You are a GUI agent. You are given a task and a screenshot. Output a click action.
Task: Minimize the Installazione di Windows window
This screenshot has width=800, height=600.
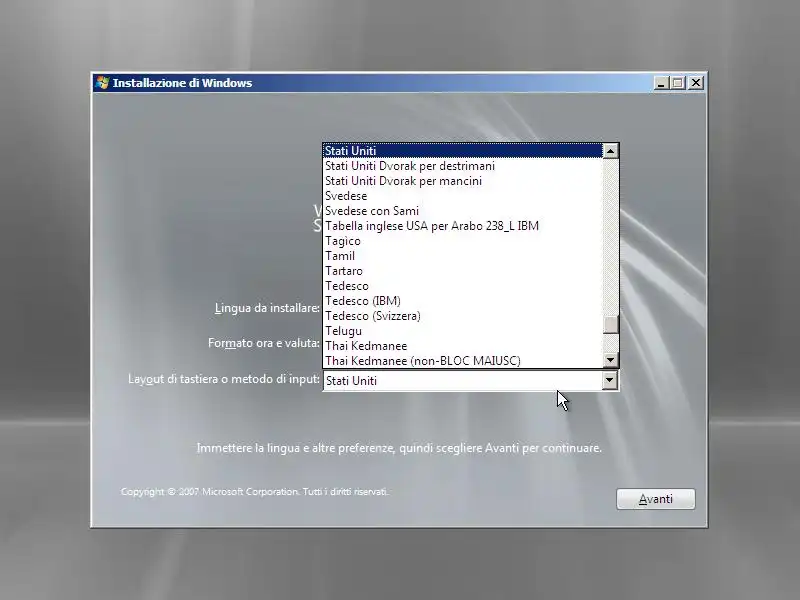coord(661,83)
